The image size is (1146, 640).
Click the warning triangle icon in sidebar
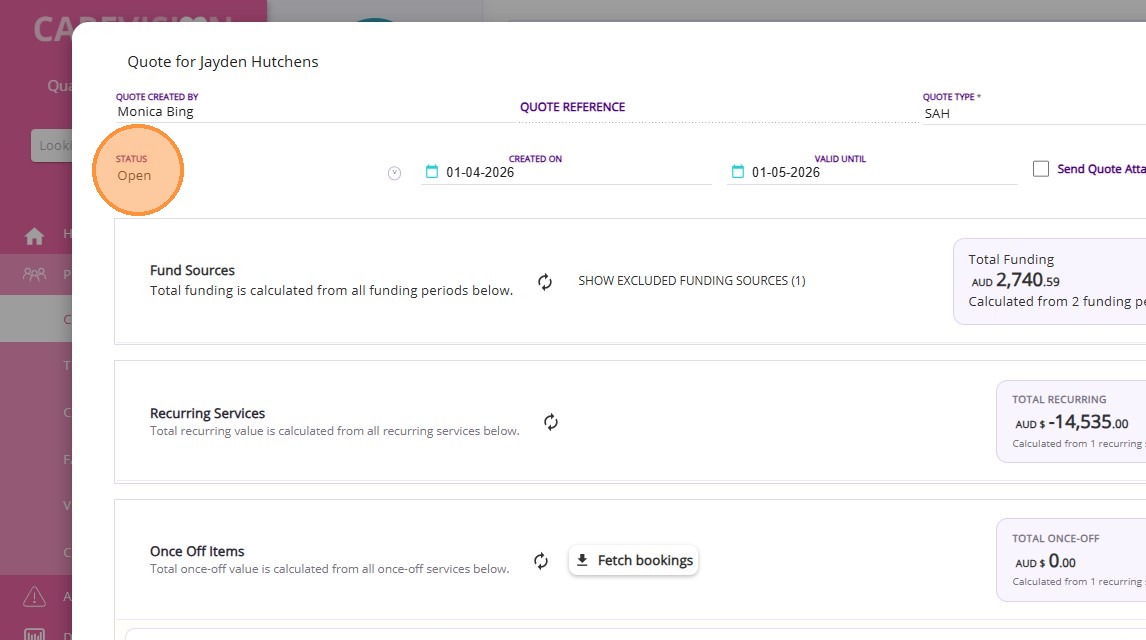(x=35, y=597)
